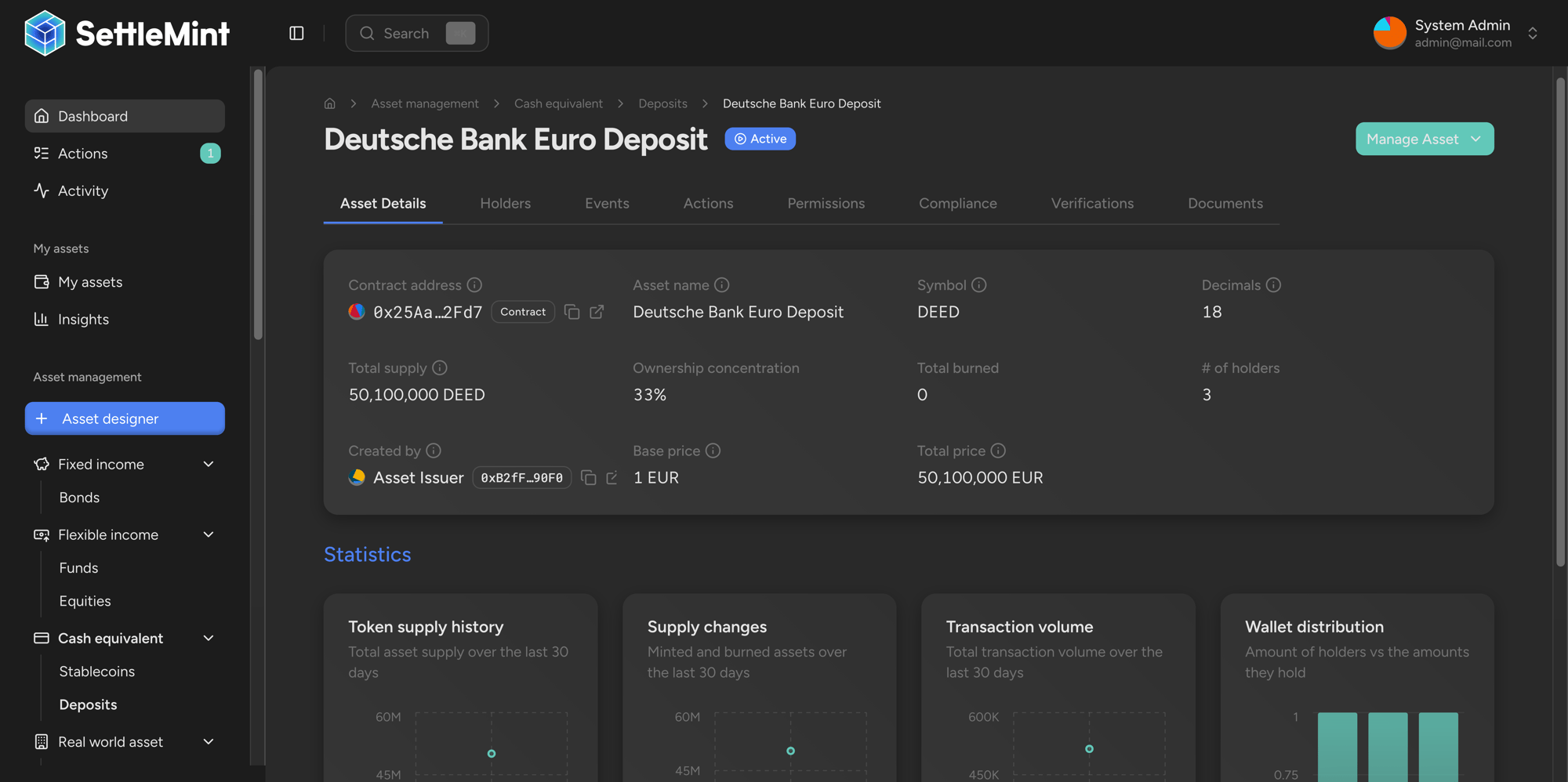Copy the Asset Issuer address
This screenshot has height=782, width=1568.
coord(589,477)
